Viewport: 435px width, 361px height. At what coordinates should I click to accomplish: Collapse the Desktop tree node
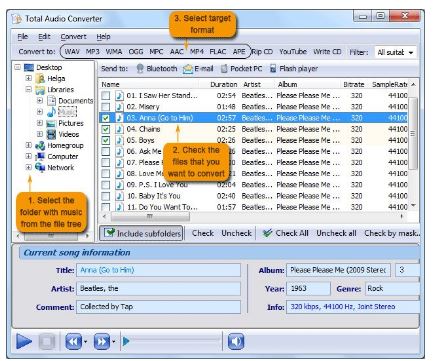click(x=17, y=67)
